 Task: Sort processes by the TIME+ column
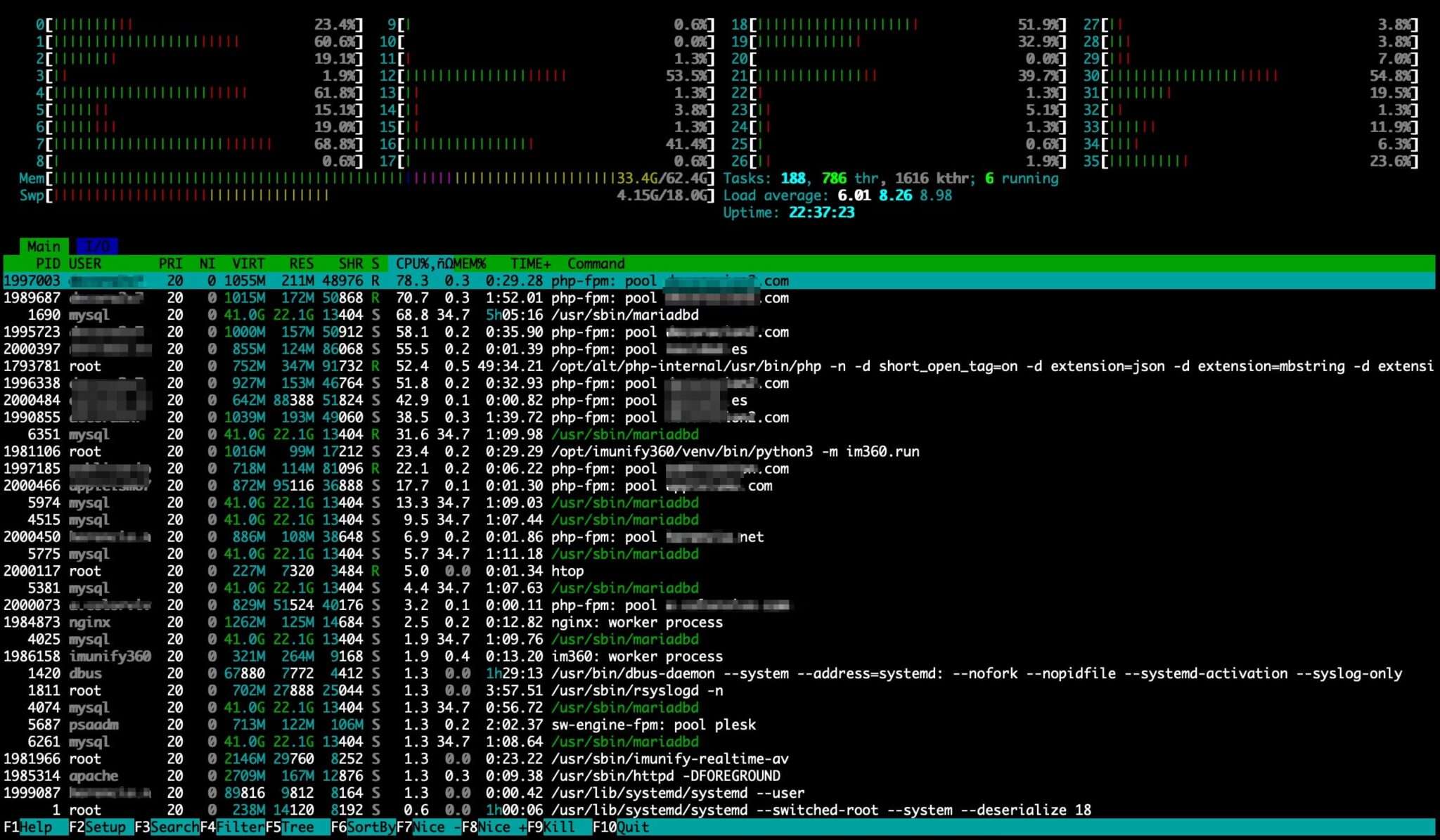(531, 263)
